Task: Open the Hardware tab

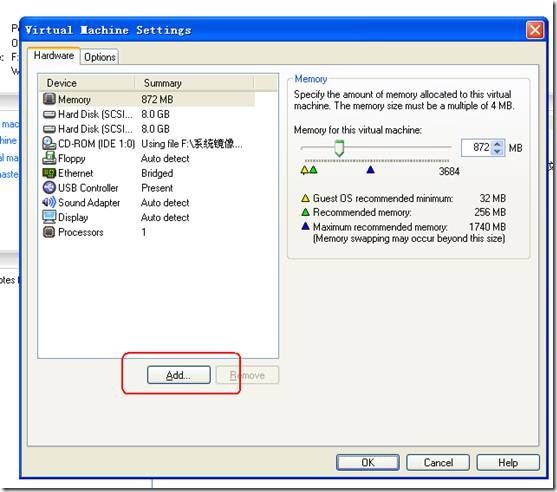Action: [x=54, y=56]
